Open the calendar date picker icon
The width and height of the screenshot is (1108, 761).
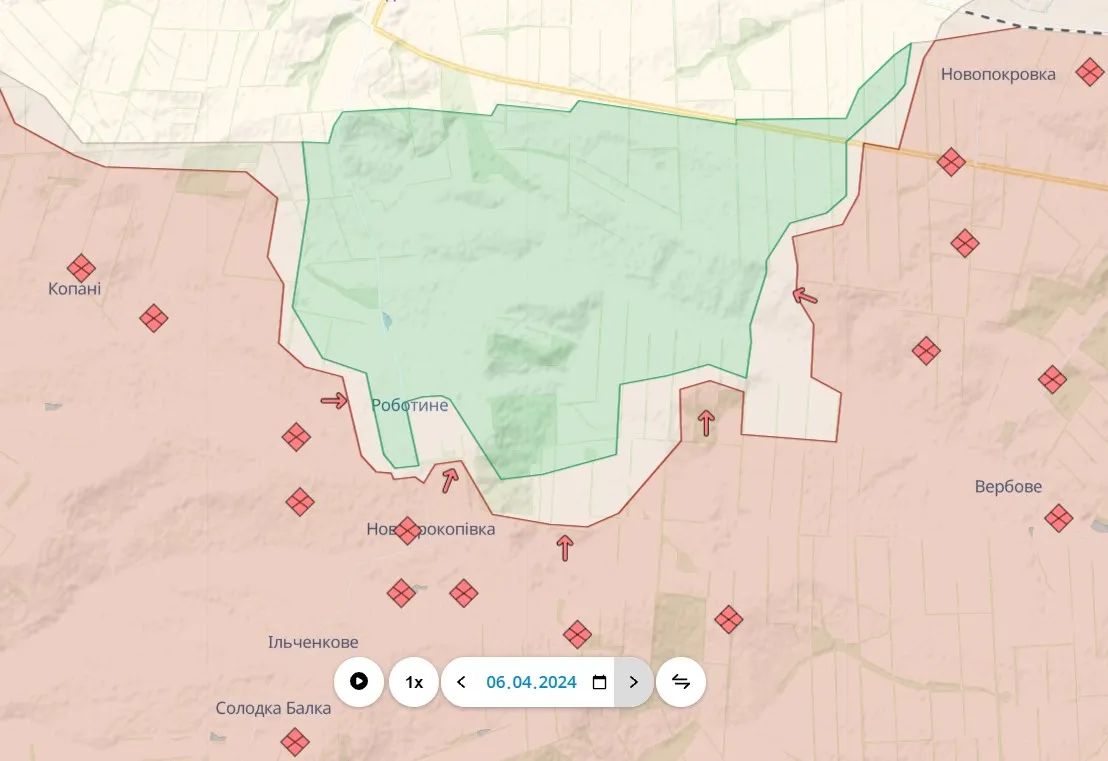point(599,682)
